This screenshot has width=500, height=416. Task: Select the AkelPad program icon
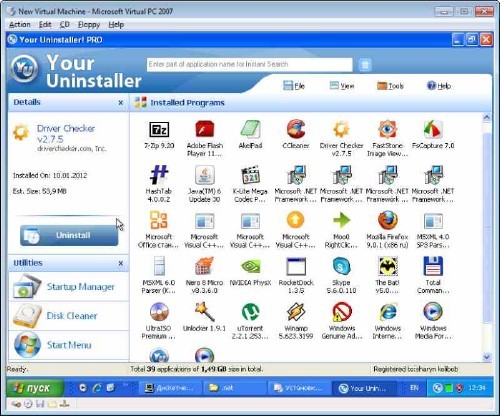[x=250, y=129]
